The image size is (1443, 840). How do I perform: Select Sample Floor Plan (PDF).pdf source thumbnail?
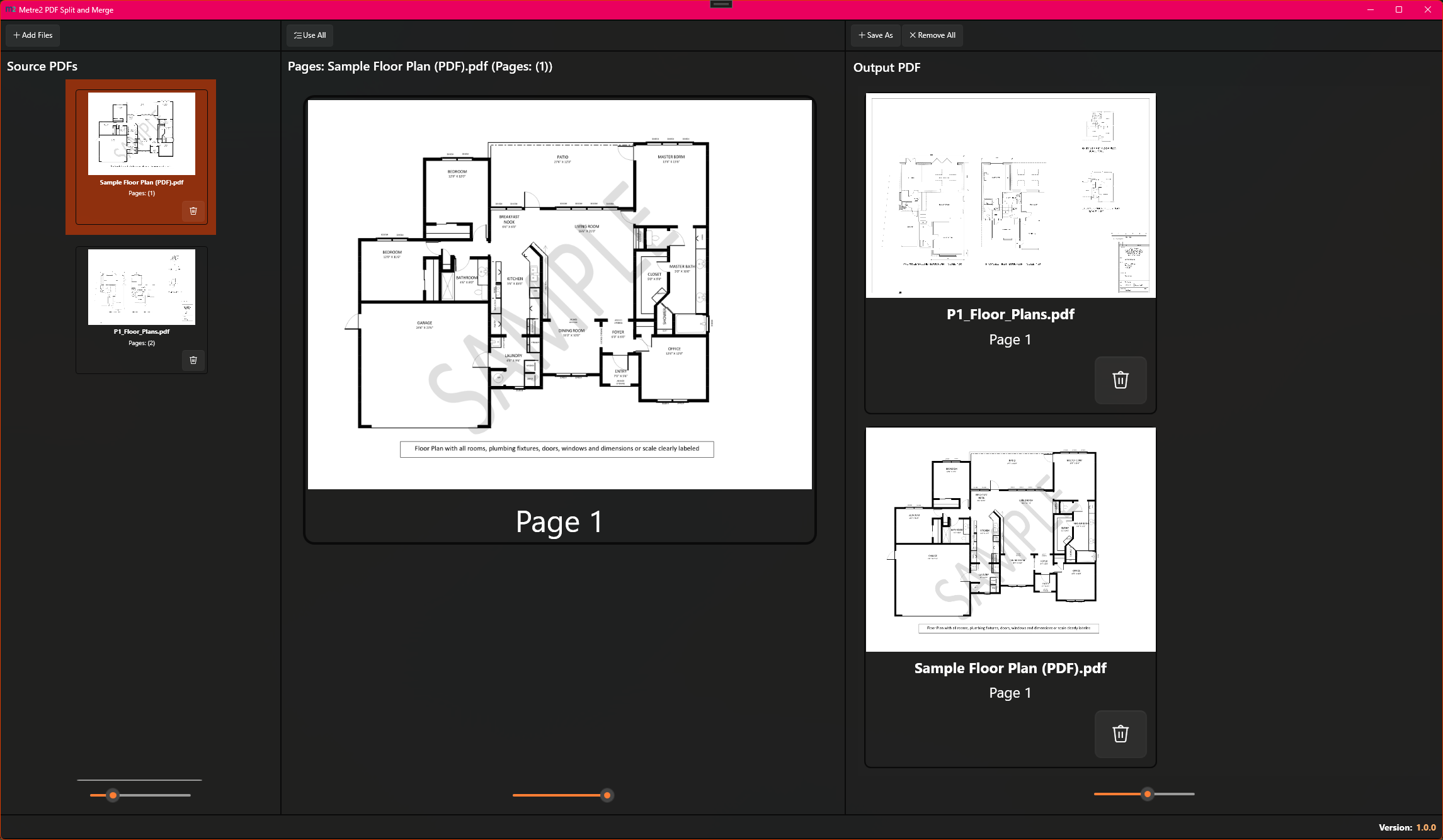point(141,134)
